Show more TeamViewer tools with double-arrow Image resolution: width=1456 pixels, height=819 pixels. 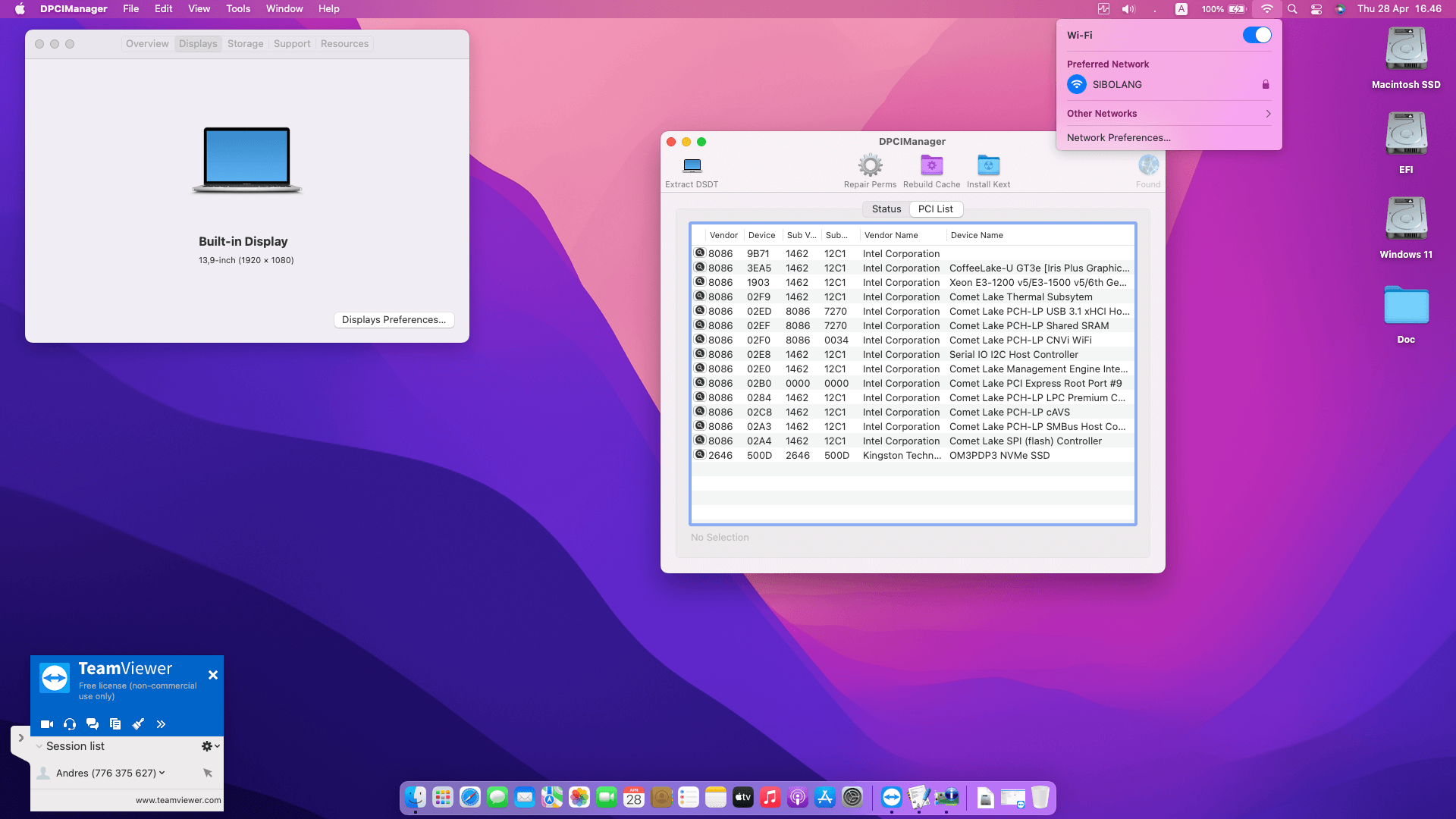161,724
